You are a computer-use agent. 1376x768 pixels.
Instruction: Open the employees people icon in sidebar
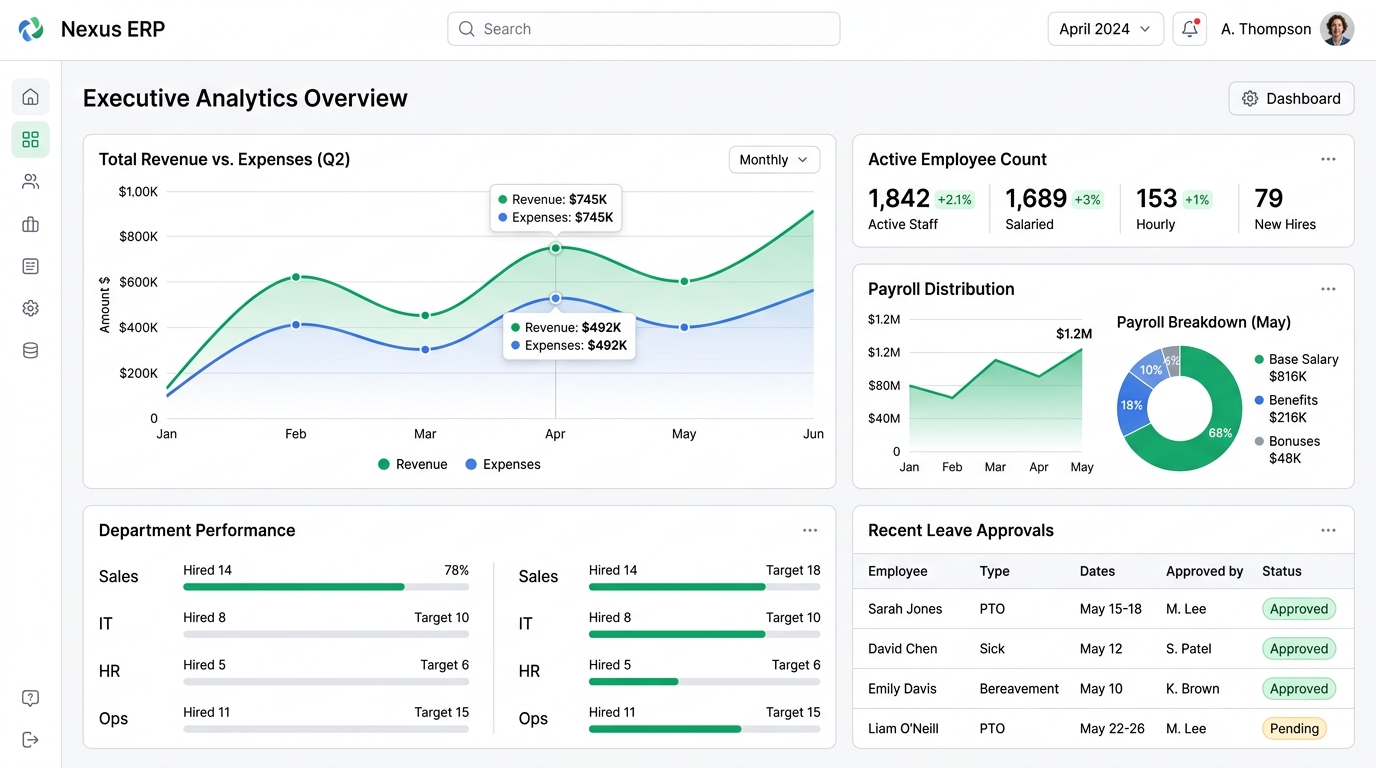30,182
